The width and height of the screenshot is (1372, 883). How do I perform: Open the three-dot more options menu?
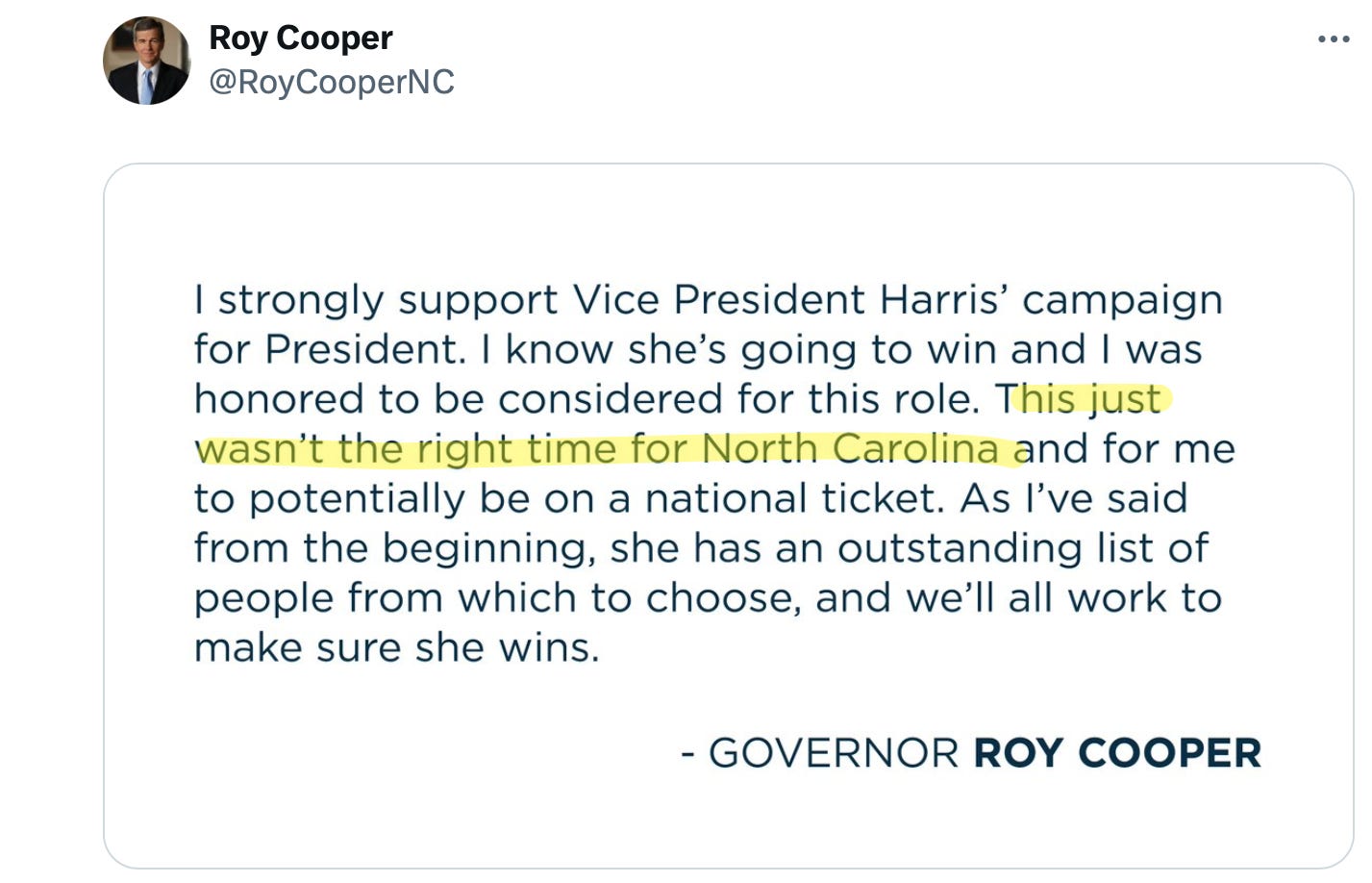[1334, 39]
